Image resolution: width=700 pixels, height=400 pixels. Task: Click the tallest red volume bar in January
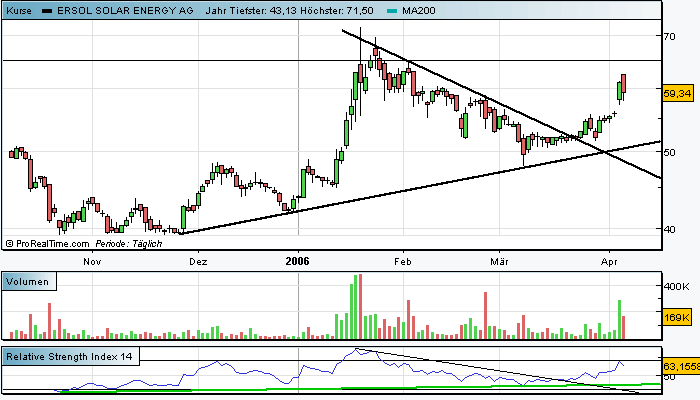(360, 307)
